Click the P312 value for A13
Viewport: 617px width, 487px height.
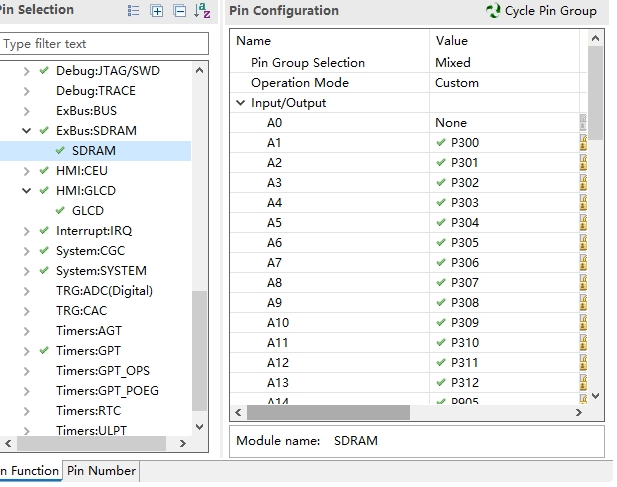pyautogui.click(x=465, y=383)
